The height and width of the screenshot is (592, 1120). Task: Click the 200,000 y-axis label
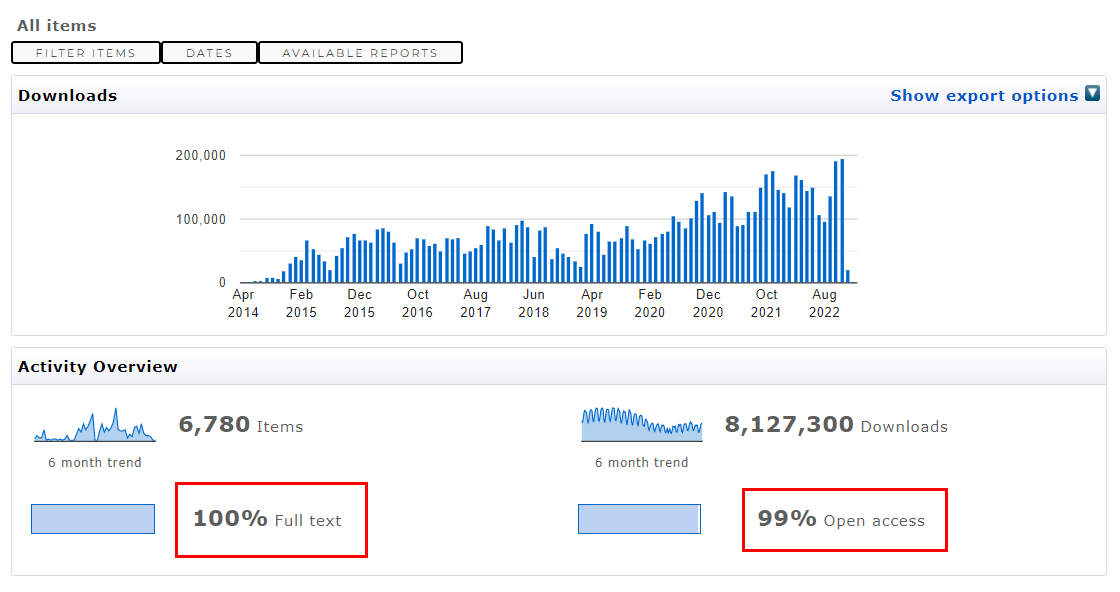(200, 156)
